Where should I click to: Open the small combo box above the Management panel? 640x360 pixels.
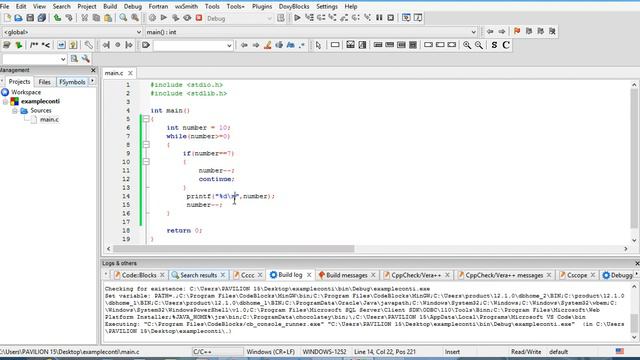click(x=33, y=59)
